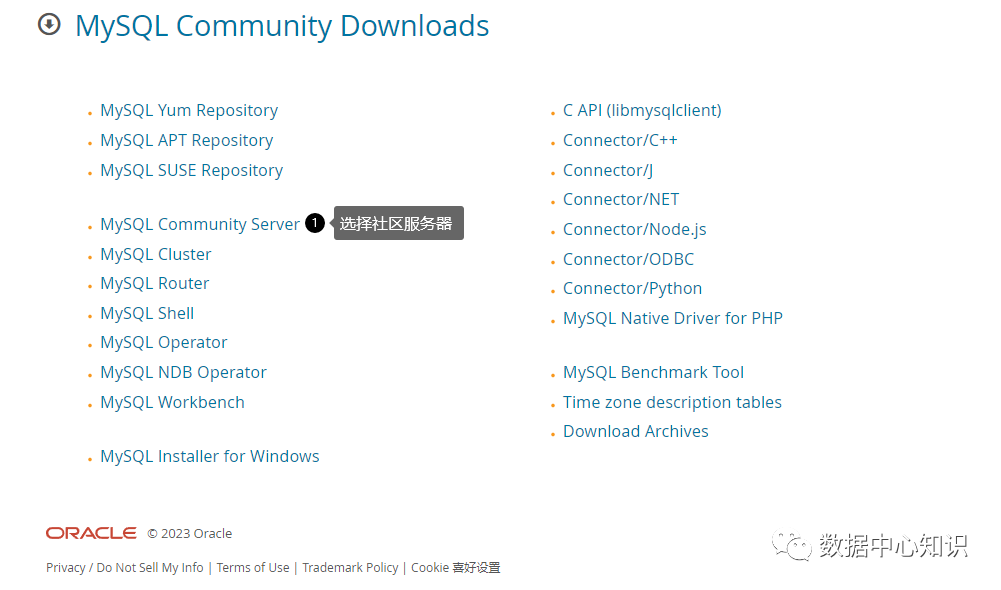1001x590 pixels.
Task: Click the Oracle logo in footer
Action: point(91,533)
